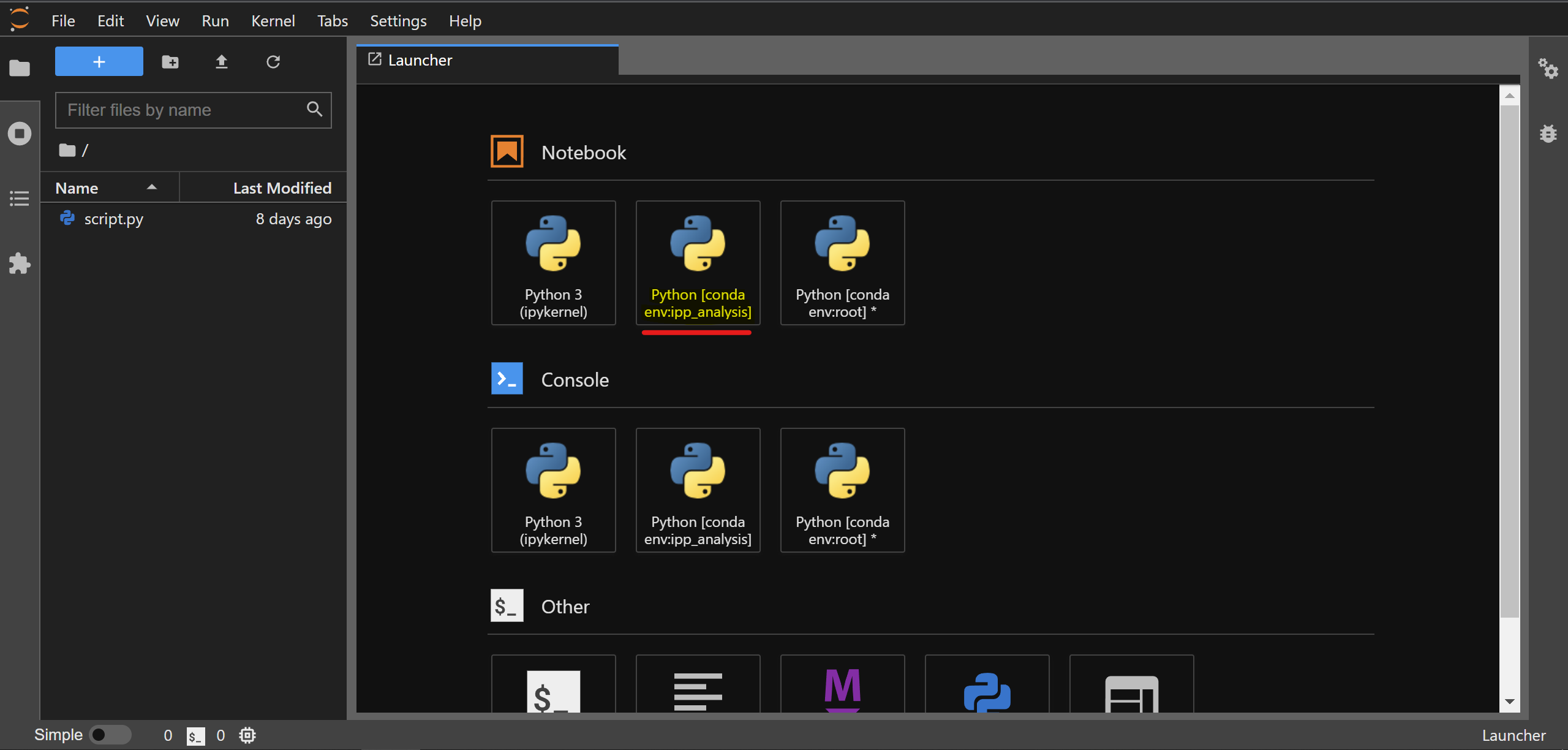Viewport: 1568px width, 750px height.
Task: Open the File menu
Action: tap(63, 21)
